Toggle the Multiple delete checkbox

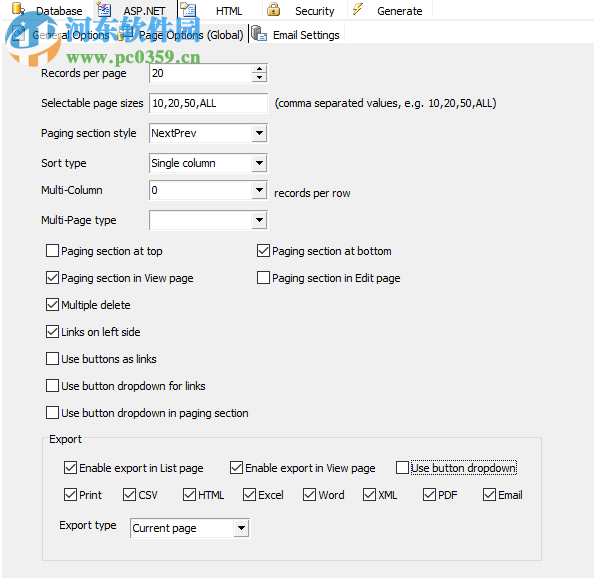(x=52, y=305)
